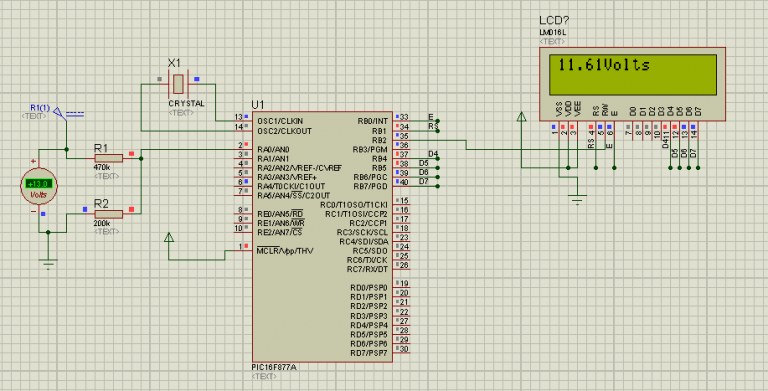The width and height of the screenshot is (768, 391).
Task: Click the 200k resistor value
Action: coord(102,223)
